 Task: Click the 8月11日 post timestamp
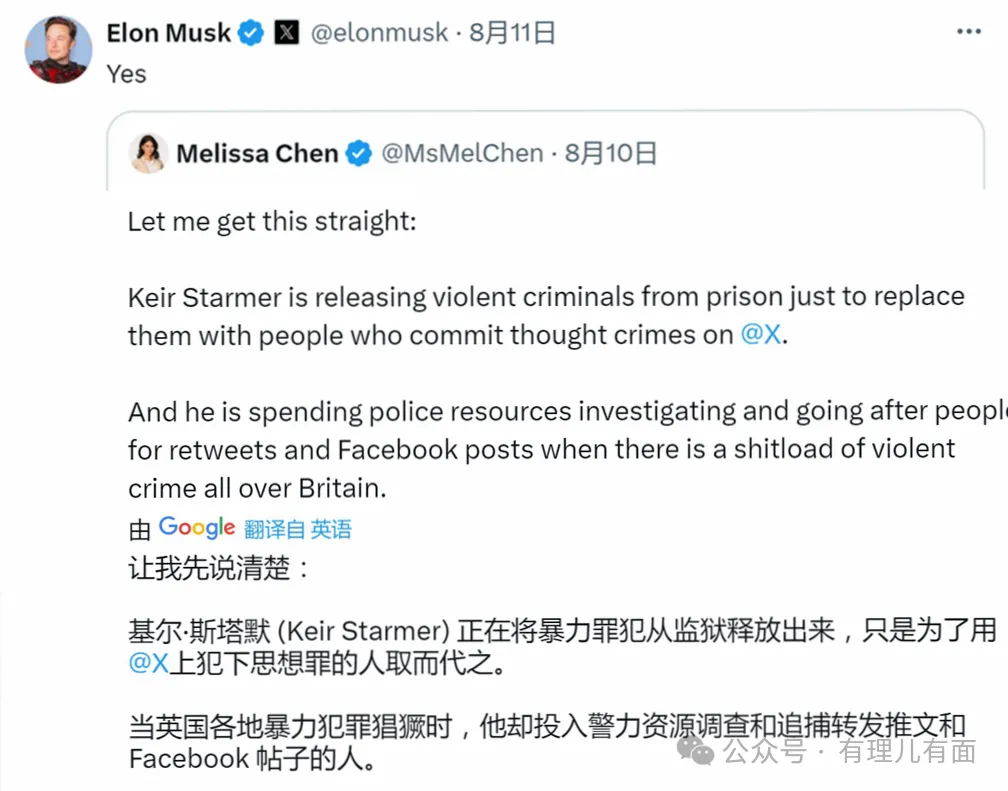[x=512, y=33]
